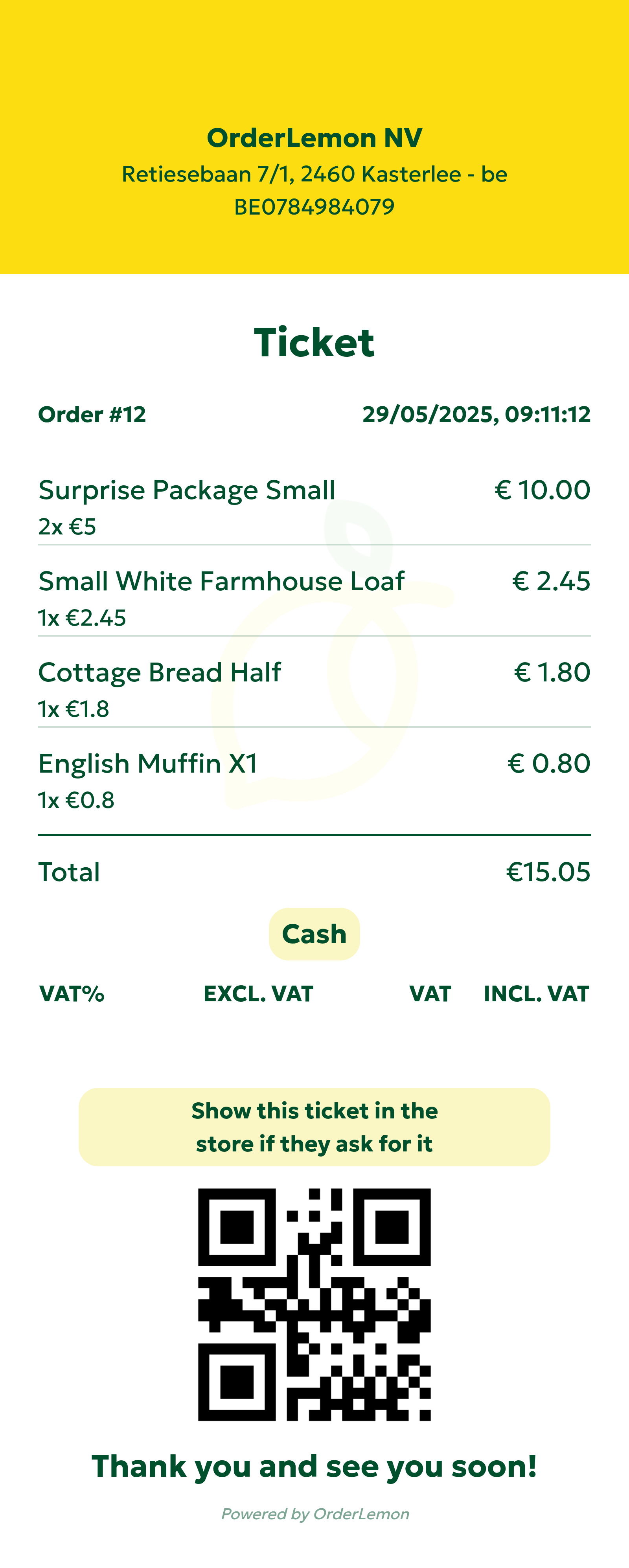Select the Surprise Package Small item
This screenshot has height=1568, width=629.
[186, 490]
